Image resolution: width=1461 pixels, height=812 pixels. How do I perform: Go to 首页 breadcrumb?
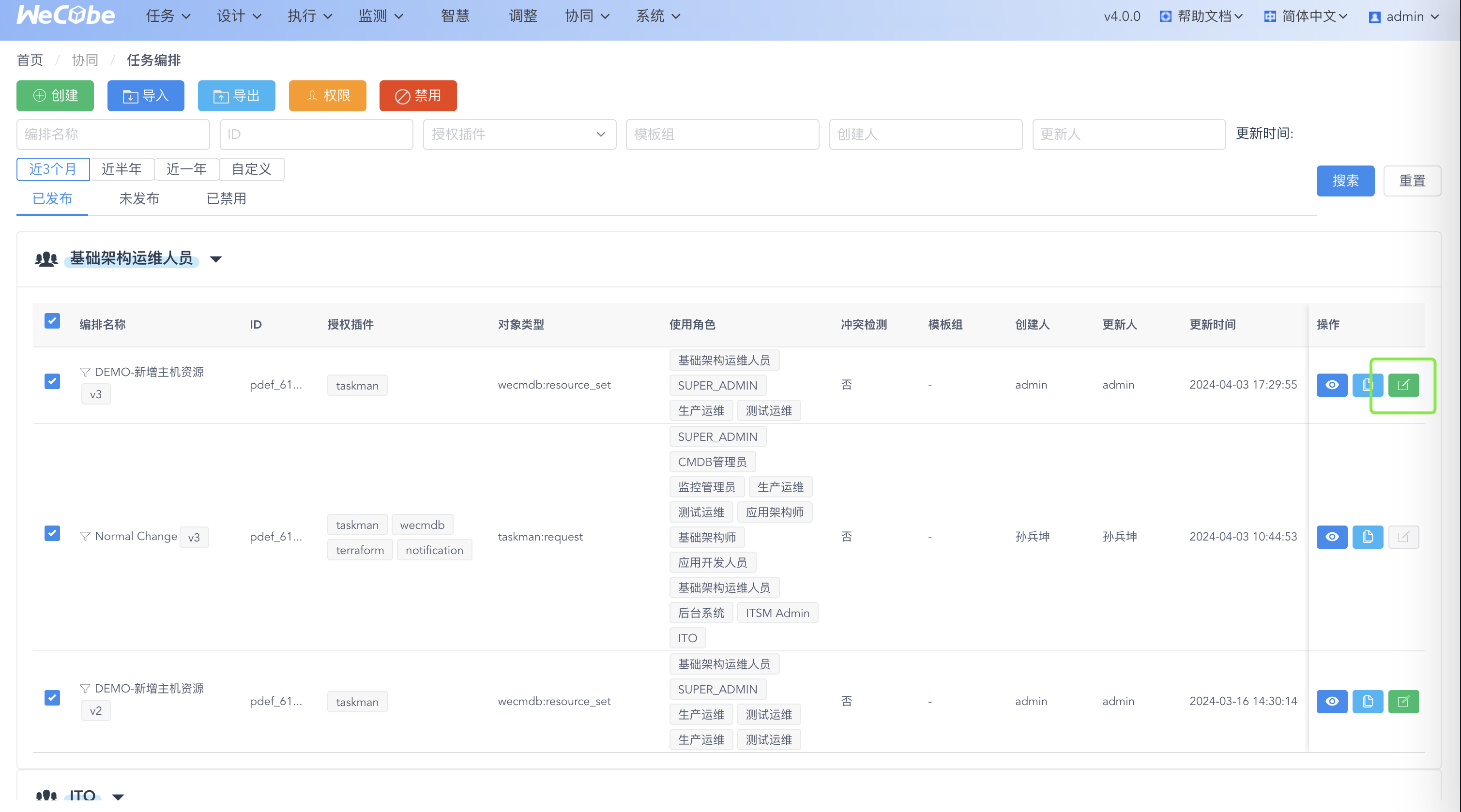[x=30, y=60]
